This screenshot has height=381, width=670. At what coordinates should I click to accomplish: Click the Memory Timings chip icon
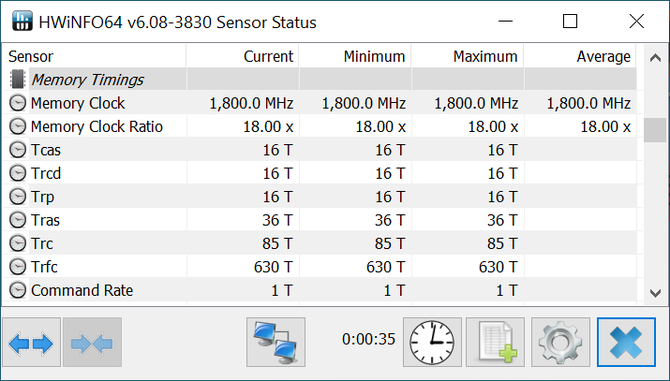tap(18, 79)
